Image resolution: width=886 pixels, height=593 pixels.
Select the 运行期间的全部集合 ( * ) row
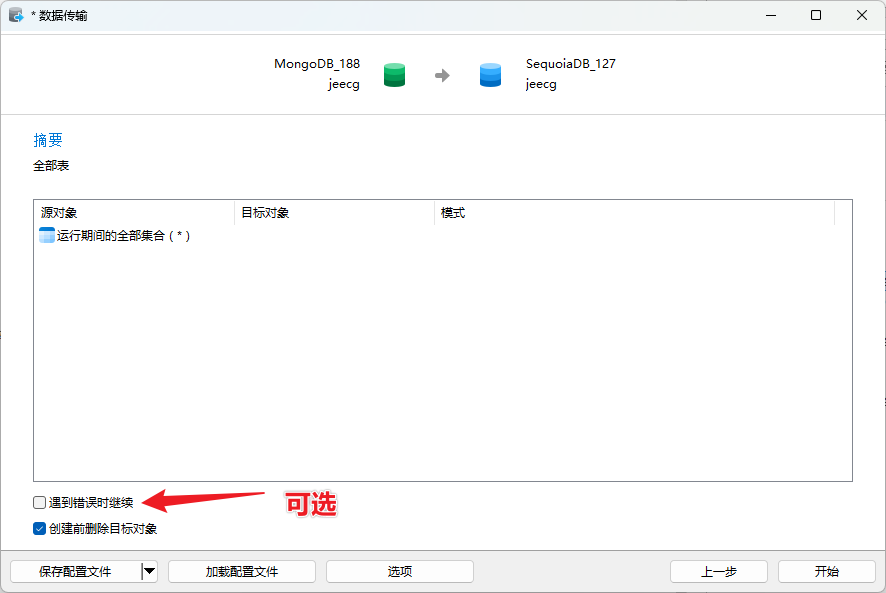[x=122, y=236]
